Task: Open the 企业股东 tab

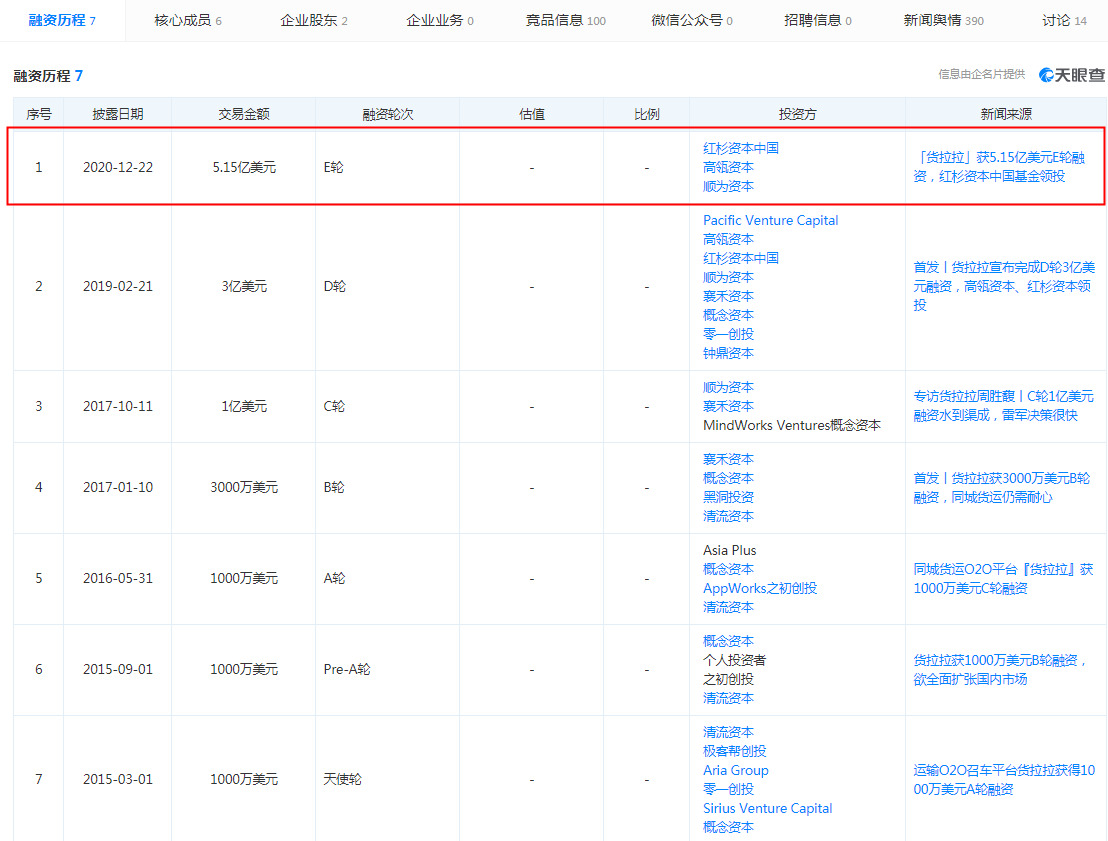Action: click(314, 20)
